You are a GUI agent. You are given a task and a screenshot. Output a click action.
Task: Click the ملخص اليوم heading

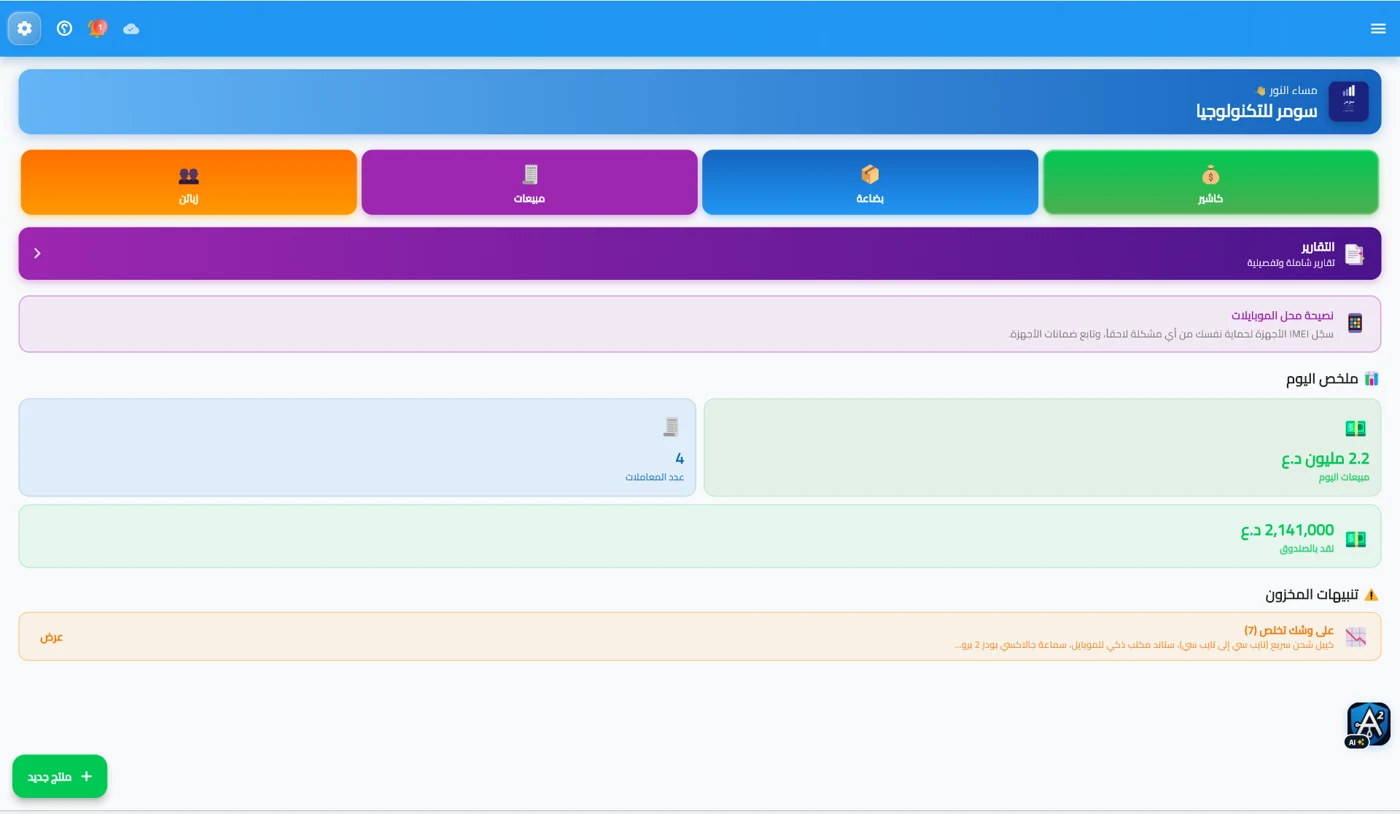(x=1321, y=379)
